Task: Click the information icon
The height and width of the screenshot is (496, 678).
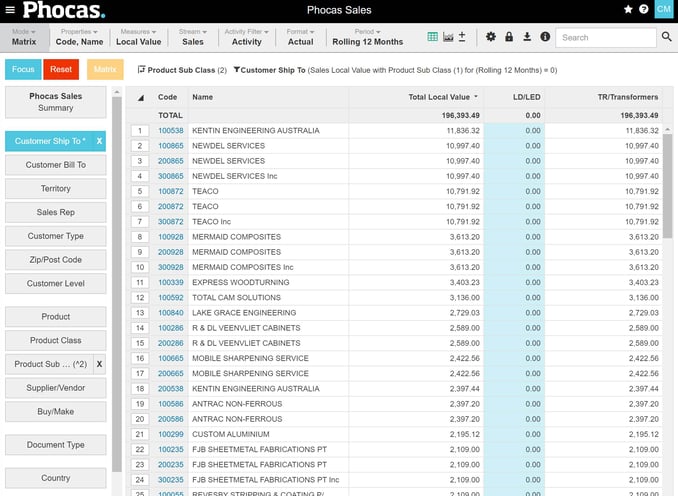Action: coord(545,37)
